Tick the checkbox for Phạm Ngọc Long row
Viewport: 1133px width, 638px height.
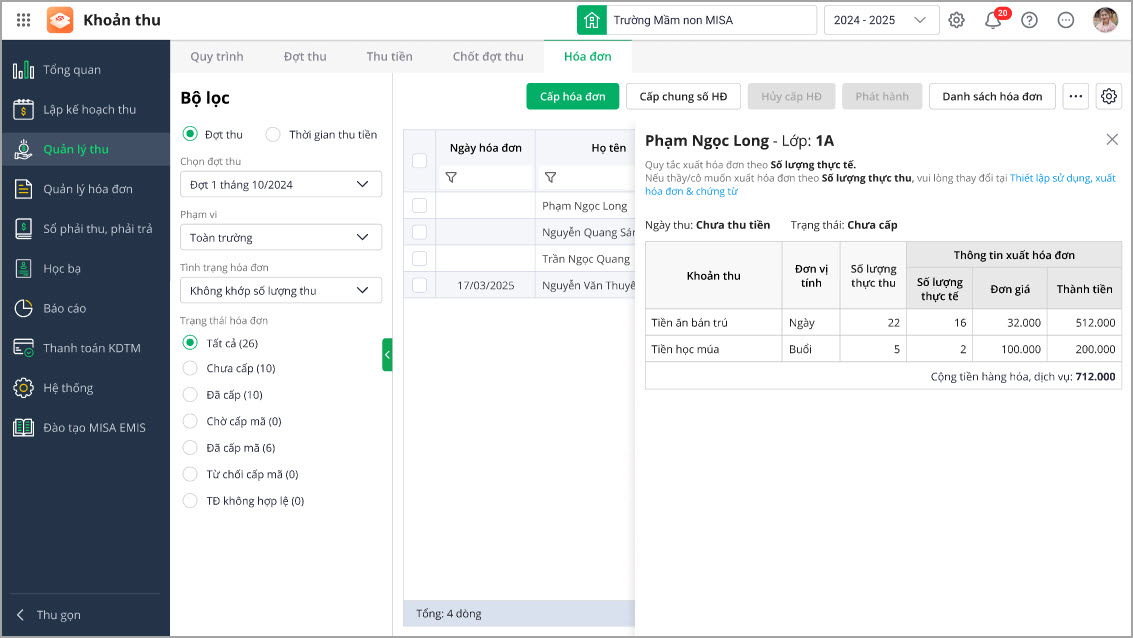click(x=420, y=205)
